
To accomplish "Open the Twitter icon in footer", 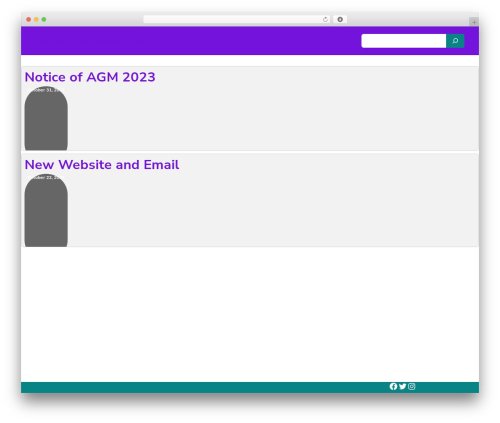I will 402,386.
